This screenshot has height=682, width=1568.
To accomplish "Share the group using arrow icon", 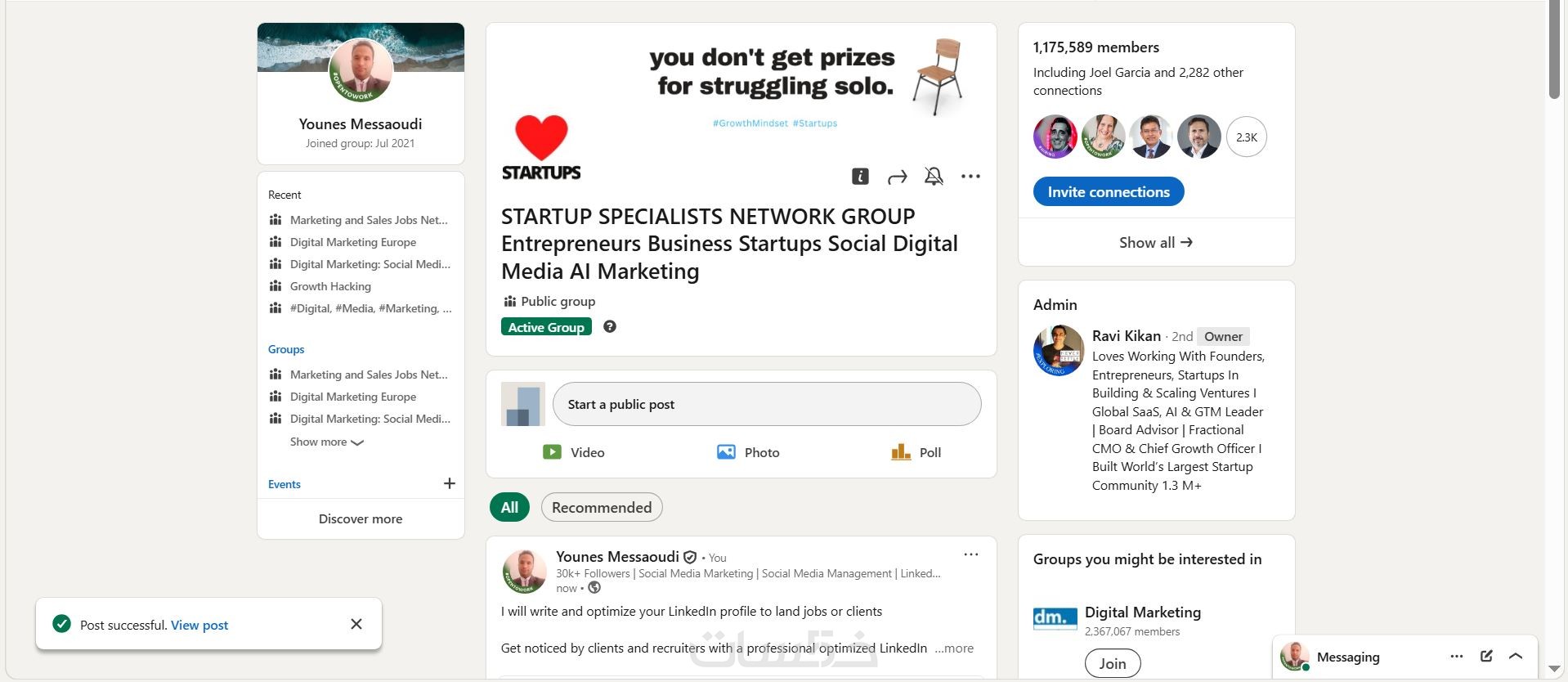I will click(x=897, y=177).
